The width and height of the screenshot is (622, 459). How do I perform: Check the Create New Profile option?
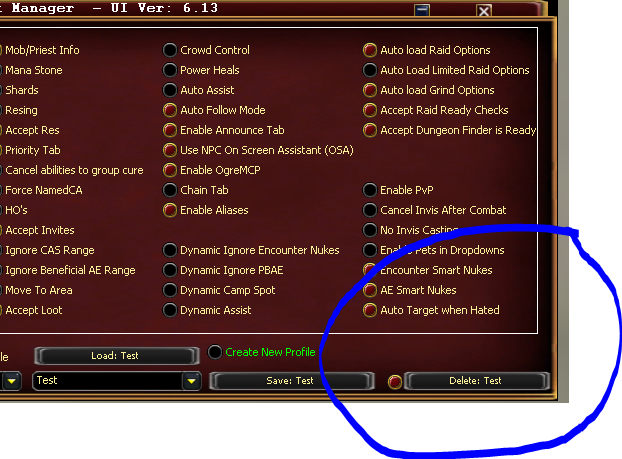215,352
